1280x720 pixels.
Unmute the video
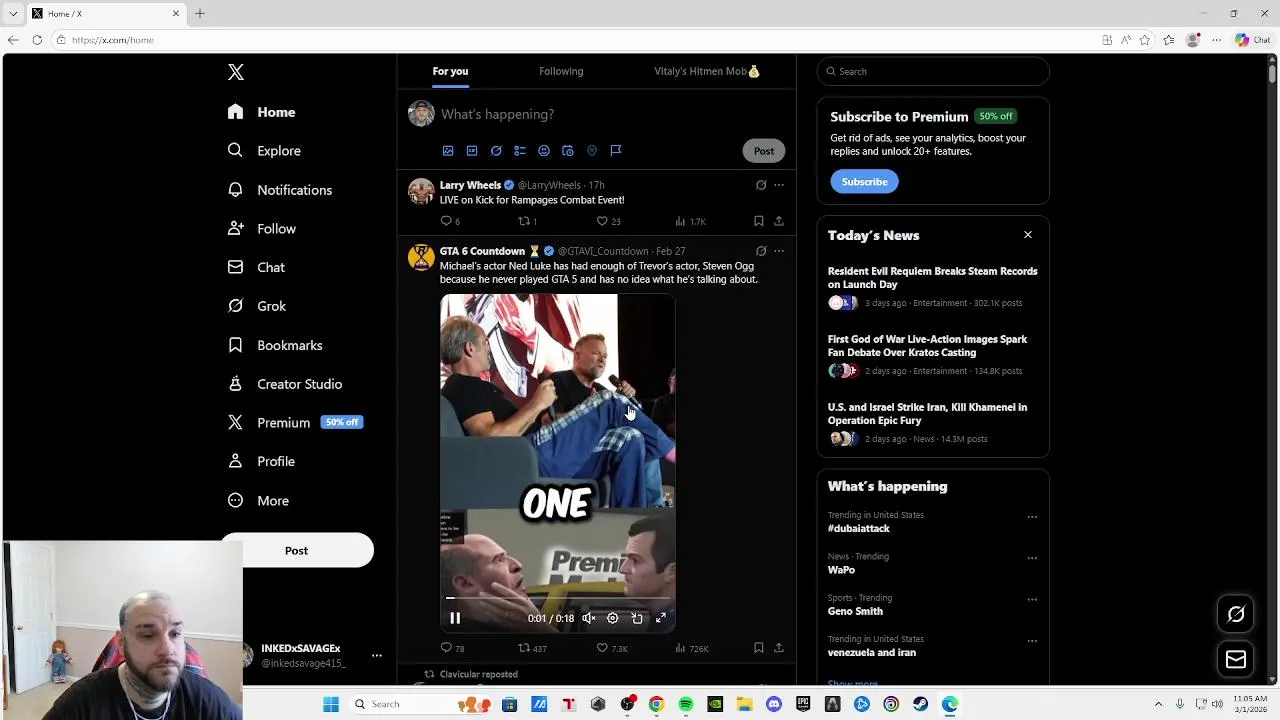click(x=589, y=618)
